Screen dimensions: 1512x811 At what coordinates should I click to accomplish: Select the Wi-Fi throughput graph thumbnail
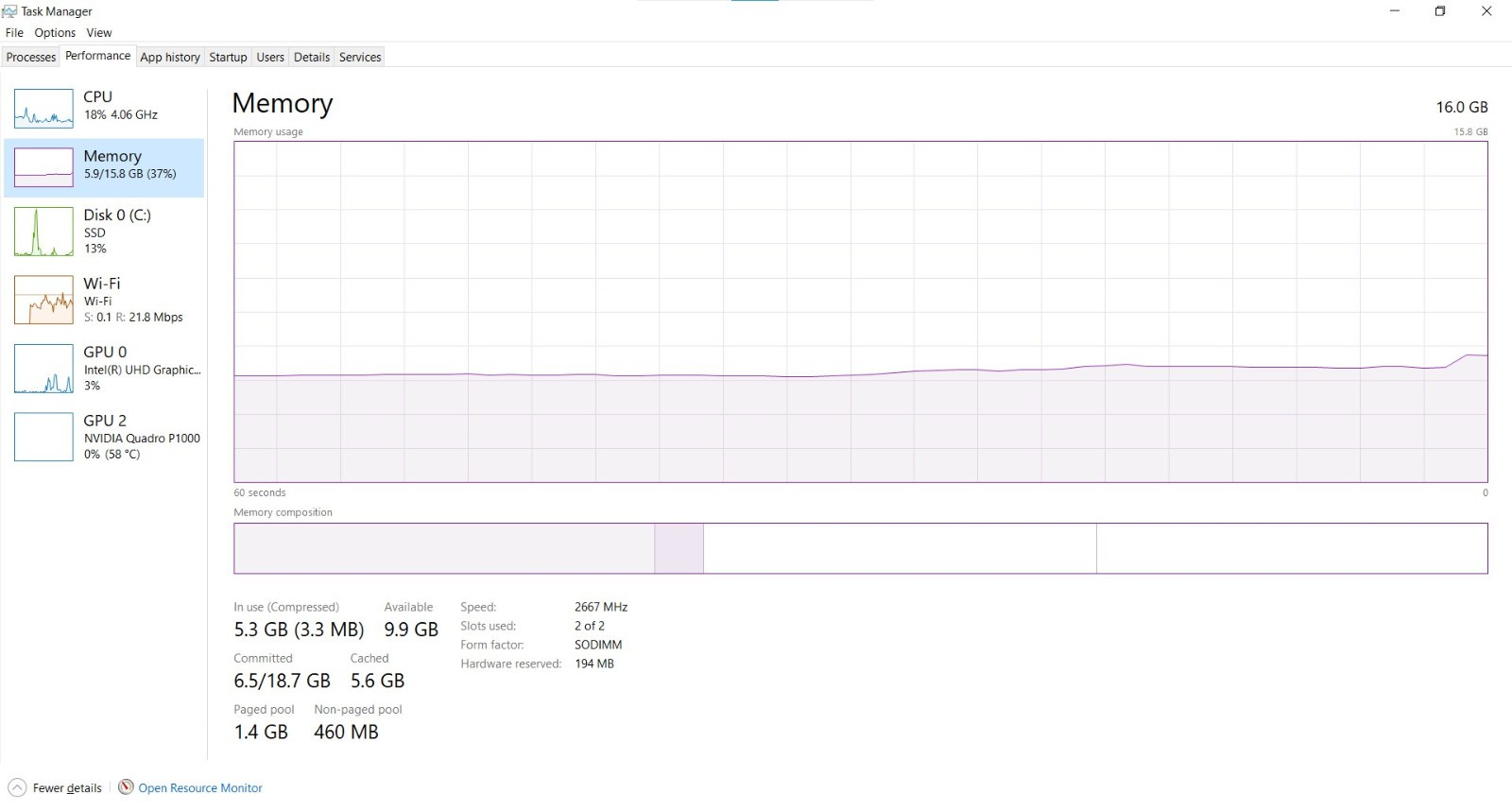point(43,300)
